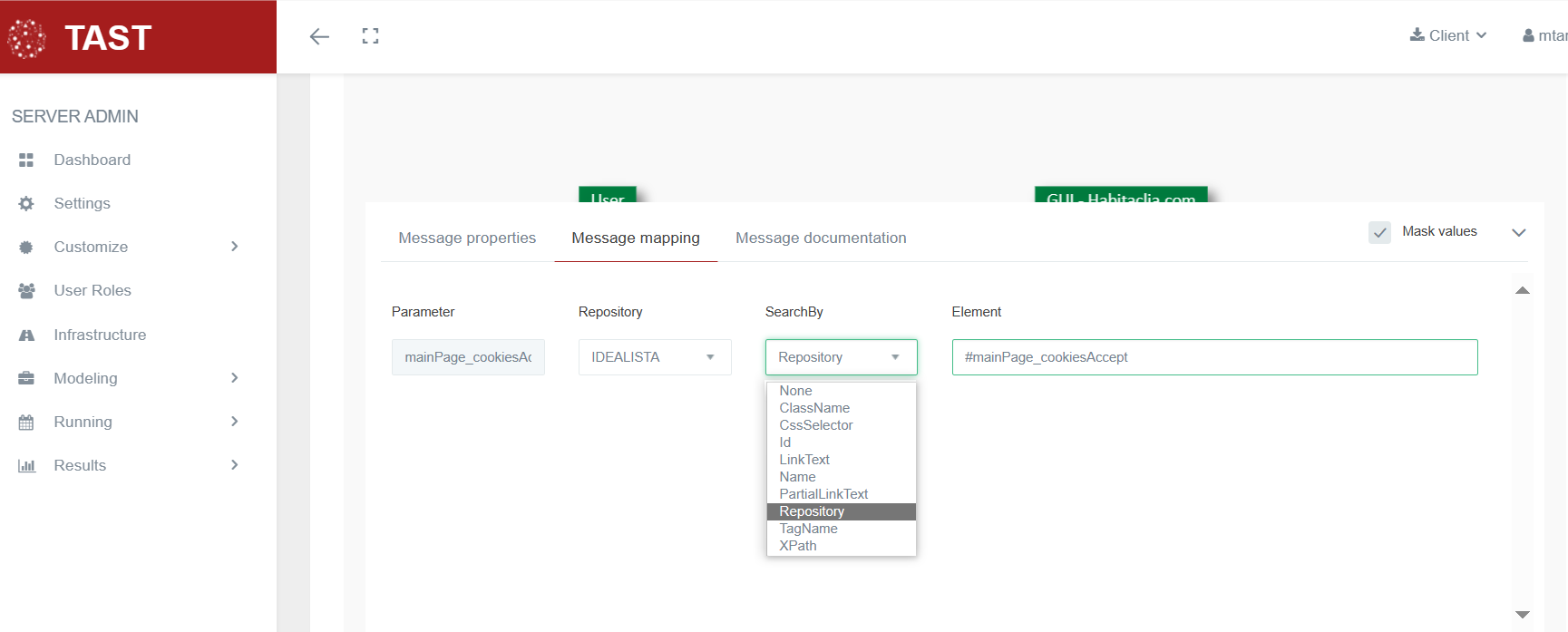The height and width of the screenshot is (632, 1568).
Task: Expand the Customize submenu chevron
Action: click(x=234, y=247)
